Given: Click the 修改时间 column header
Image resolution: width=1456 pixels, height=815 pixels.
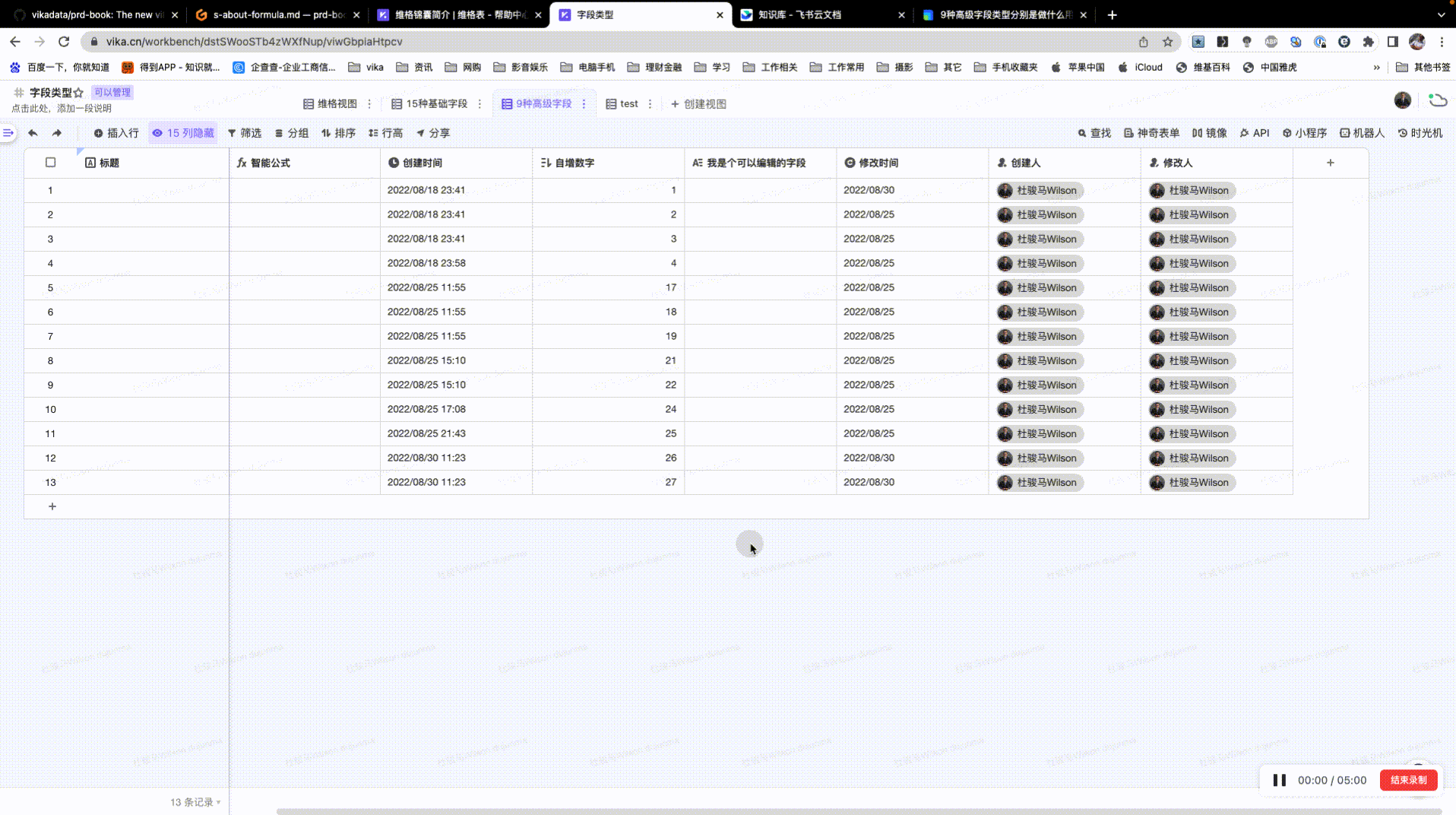Looking at the screenshot, I should (x=913, y=163).
